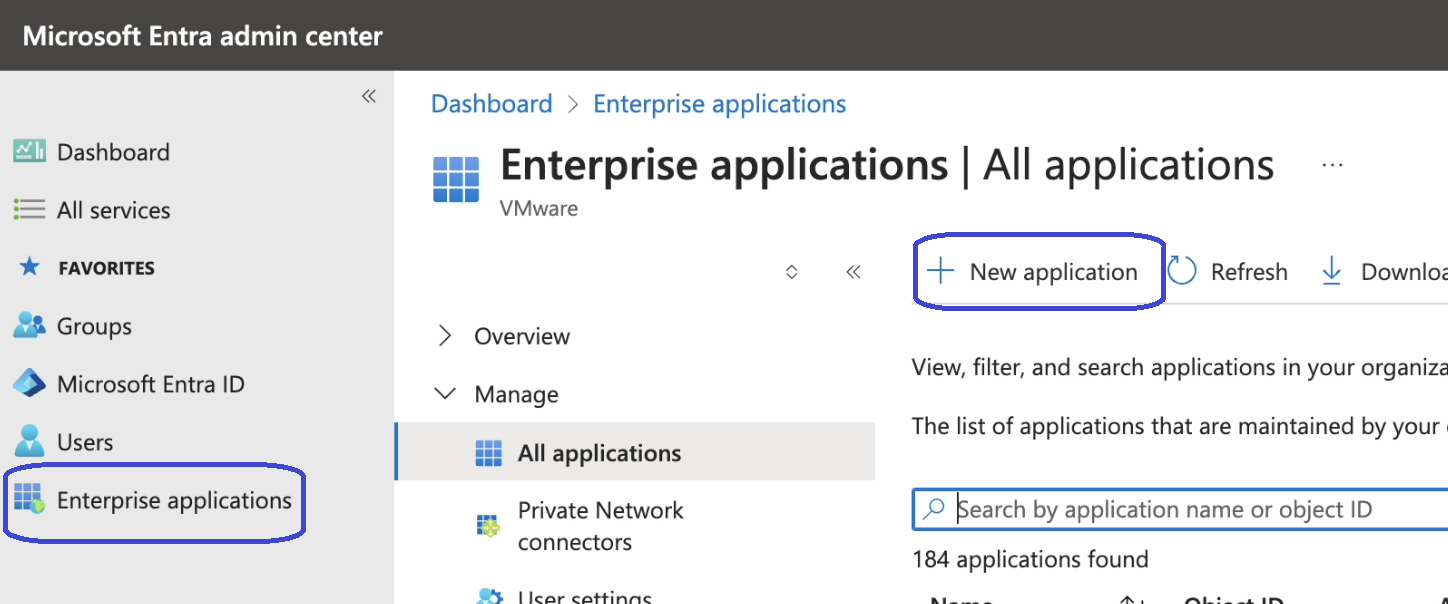This screenshot has height=604, width=1448.
Task: Click the Overview menu label
Action: click(522, 336)
